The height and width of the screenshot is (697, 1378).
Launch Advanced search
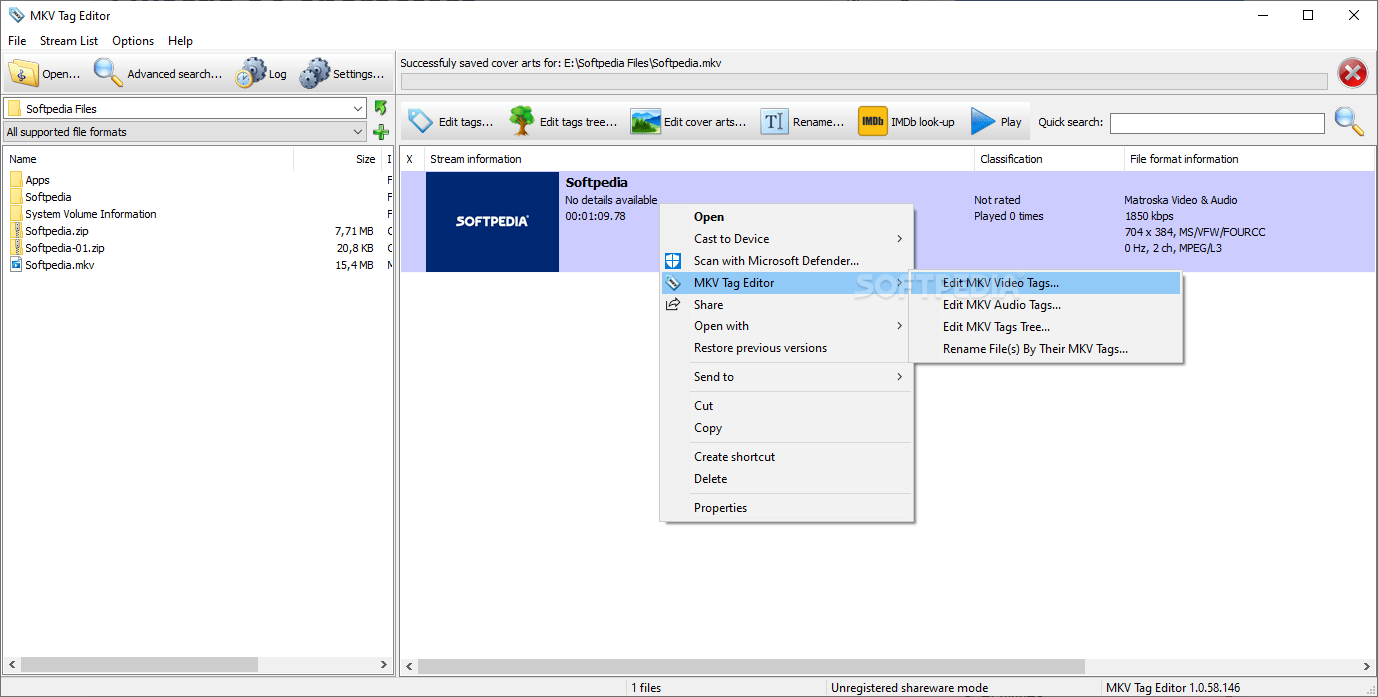pyautogui.click(x=158, y=73)
